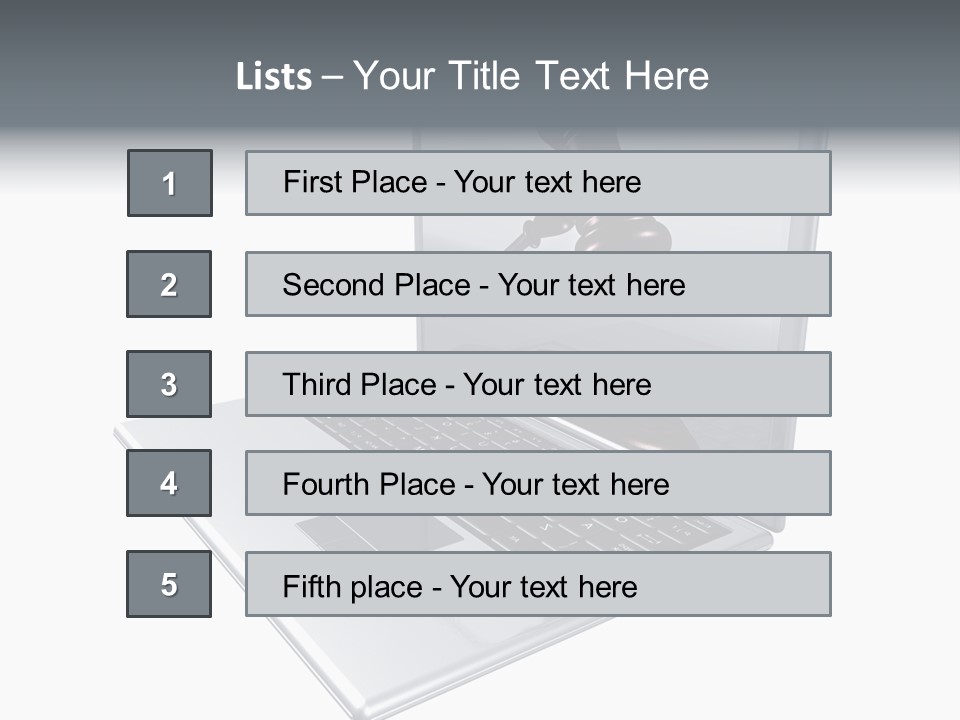Screen dimensions: 960x720
Task: Click the number 4 box
Action: [169, 483]
